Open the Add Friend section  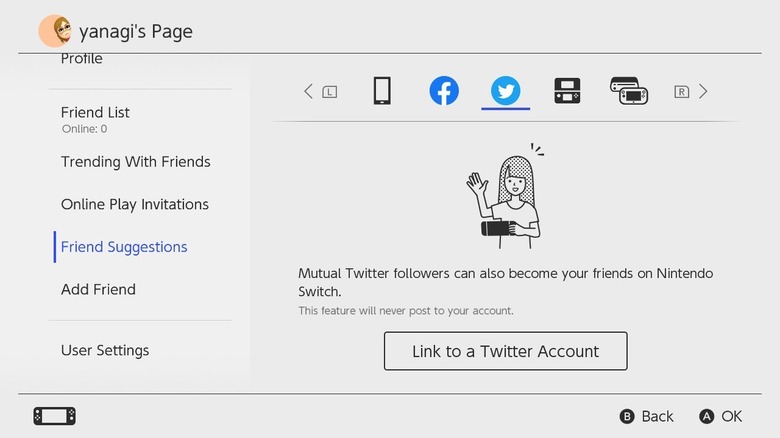98,289
